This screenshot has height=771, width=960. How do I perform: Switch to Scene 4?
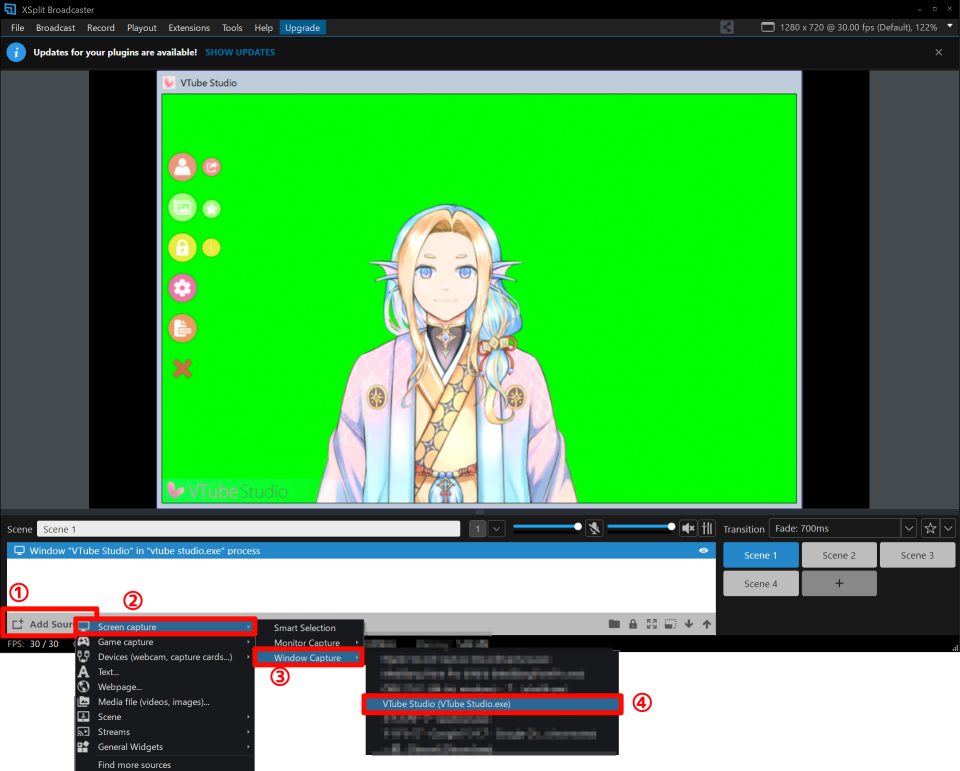[x=761, y=584]
